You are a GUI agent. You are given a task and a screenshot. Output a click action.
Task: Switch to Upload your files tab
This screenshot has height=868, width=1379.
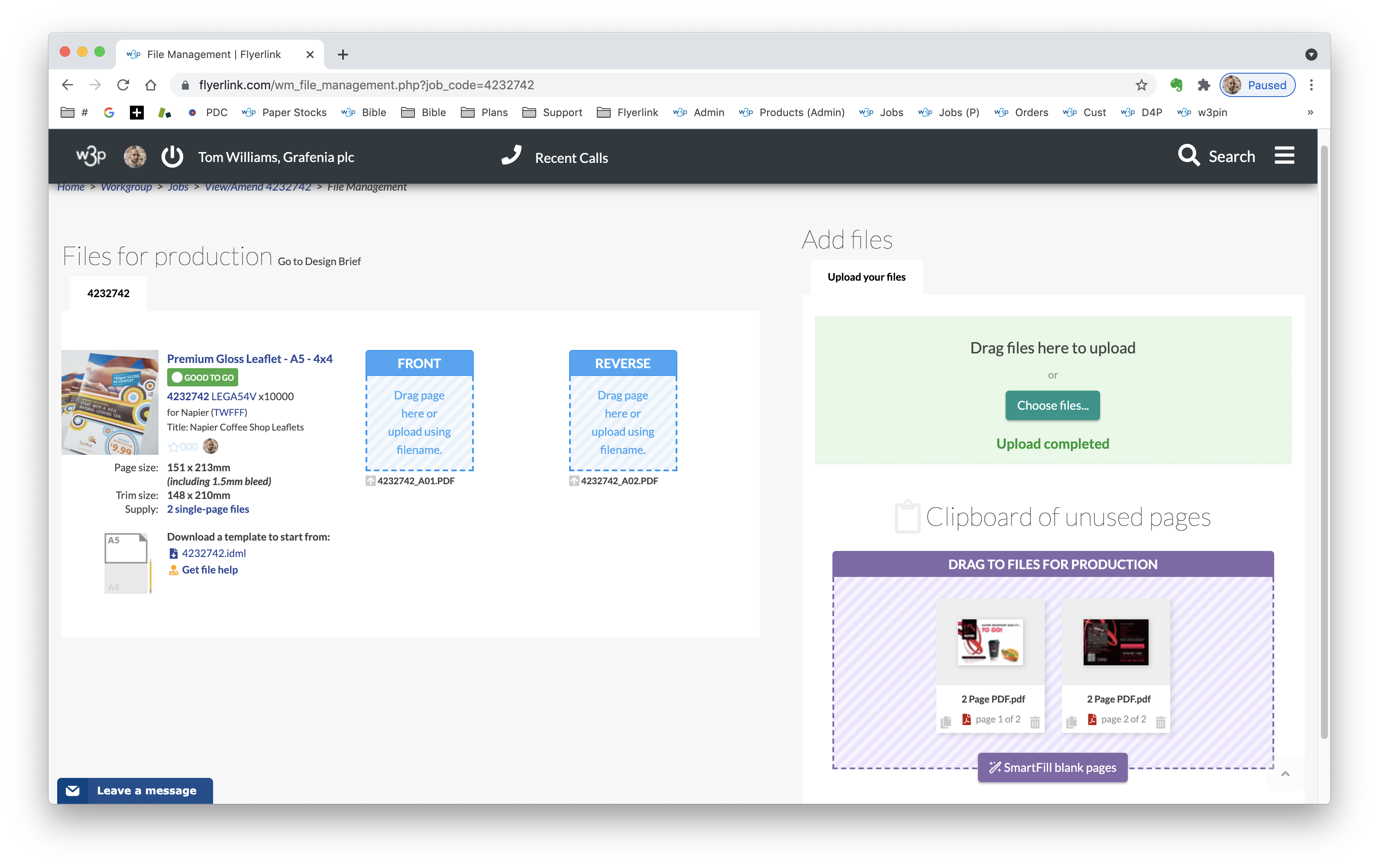click(x=866, y=277)
